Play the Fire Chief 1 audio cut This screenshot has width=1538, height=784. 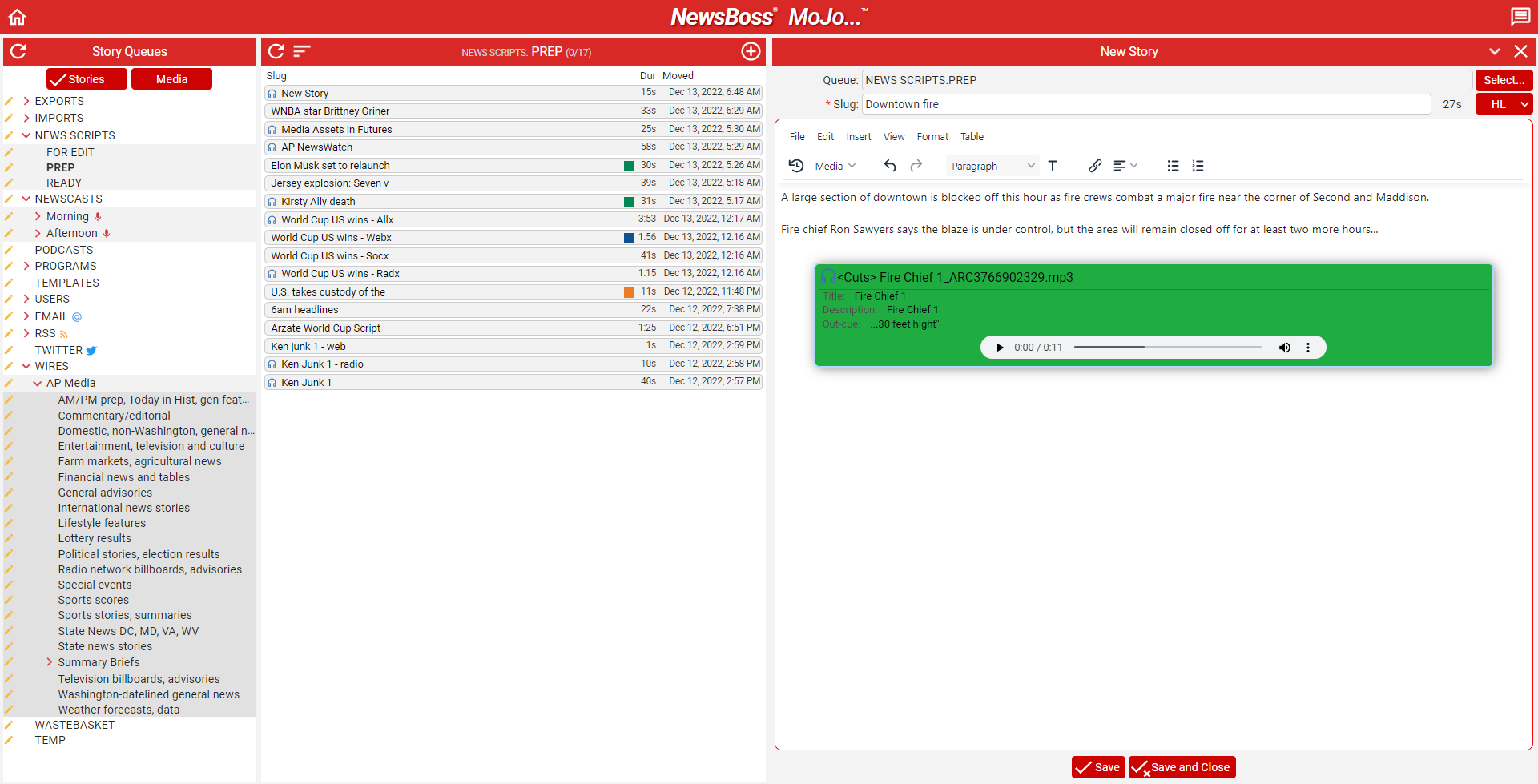tap(1000, 348)
